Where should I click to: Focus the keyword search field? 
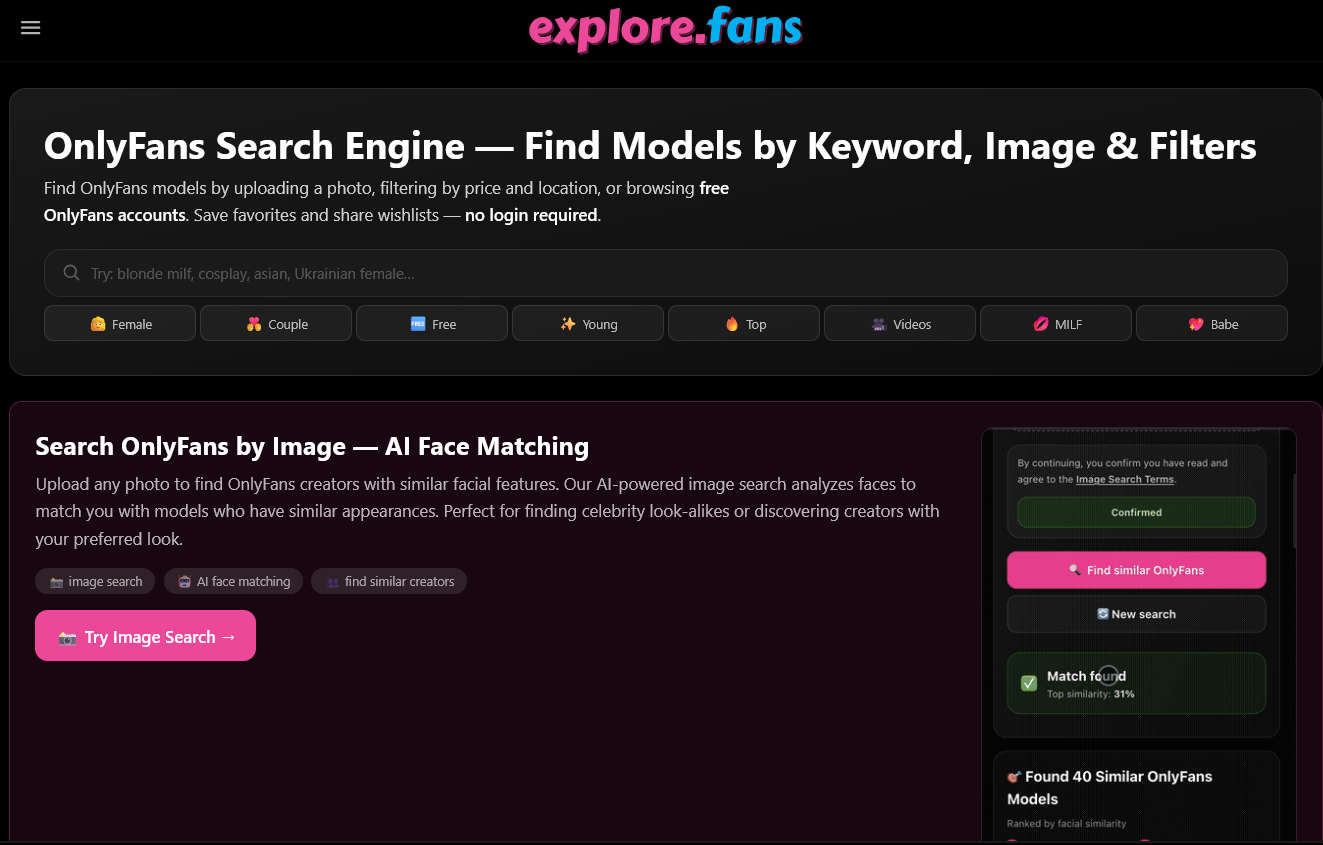[x=665, y=273]
